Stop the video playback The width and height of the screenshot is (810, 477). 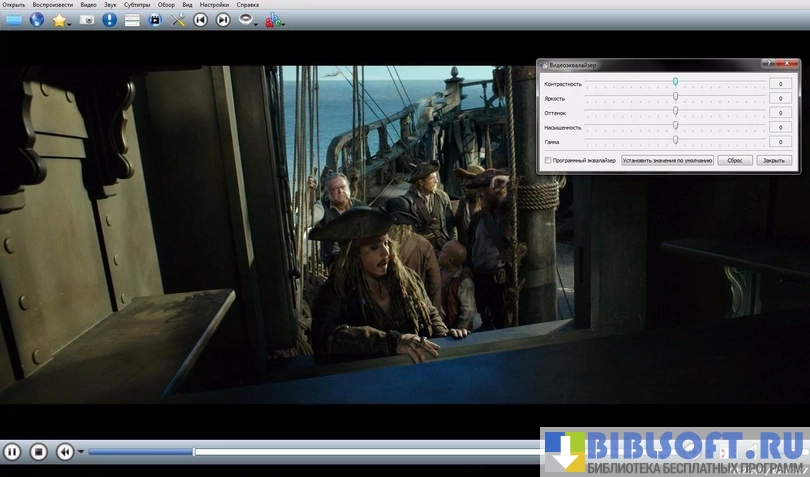(x=38, y=452)
